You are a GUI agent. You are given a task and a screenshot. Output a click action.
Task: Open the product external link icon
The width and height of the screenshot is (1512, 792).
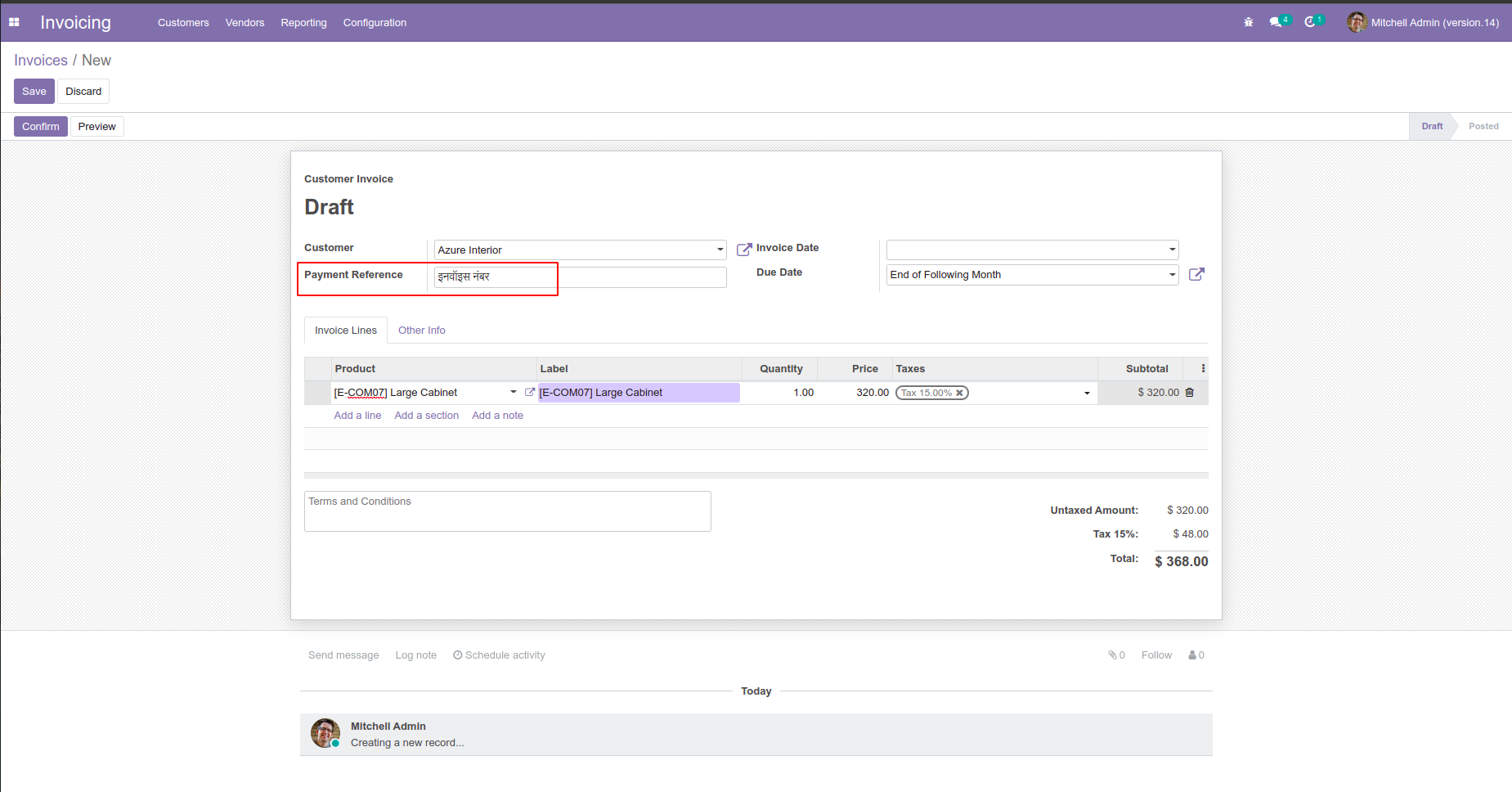pyautogui.click(x=529, y=393)
